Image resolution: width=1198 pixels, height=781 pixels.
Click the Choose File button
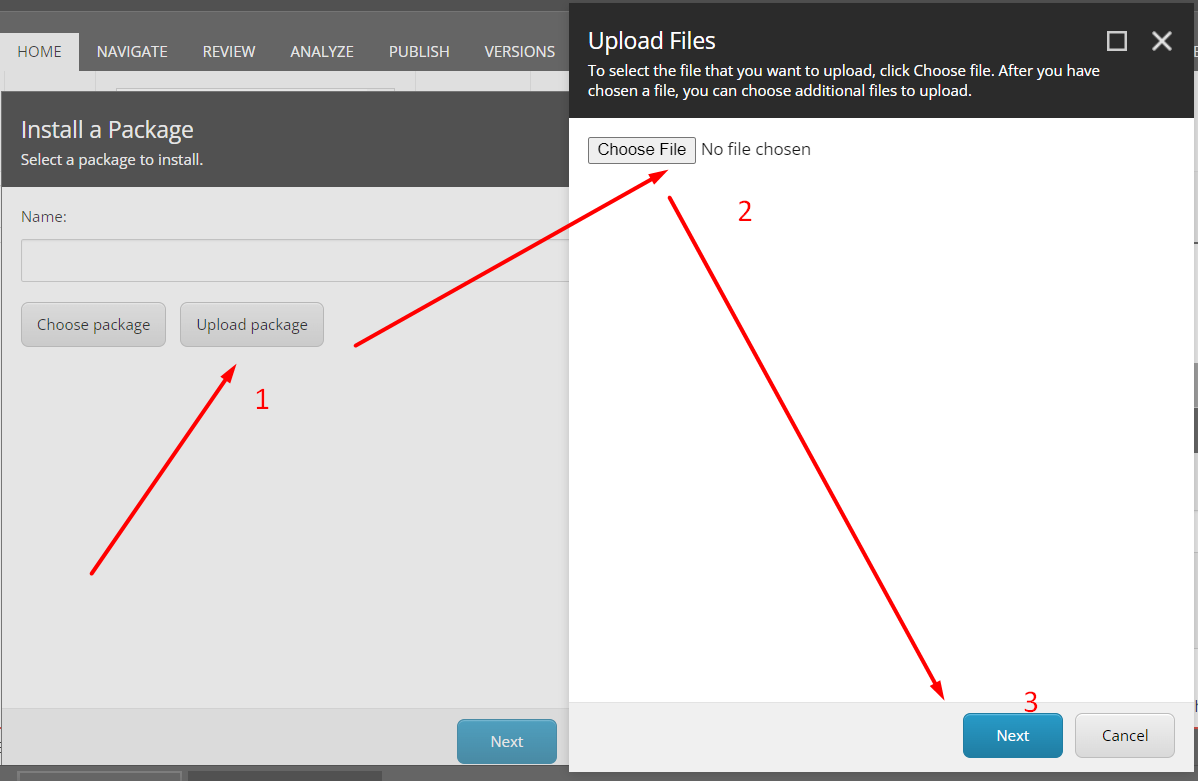[x=642, y=150]
